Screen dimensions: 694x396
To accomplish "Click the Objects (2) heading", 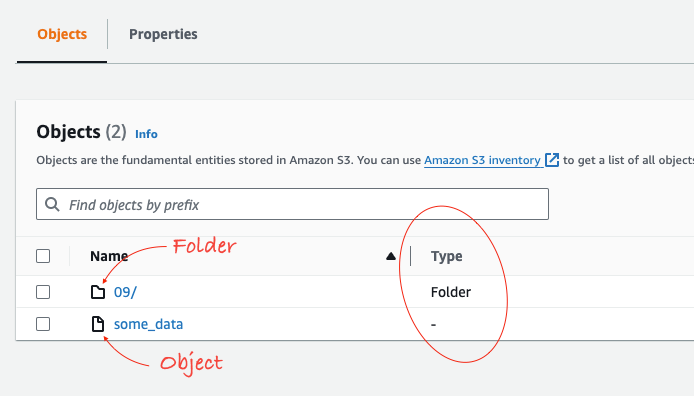I will [81, 132].
